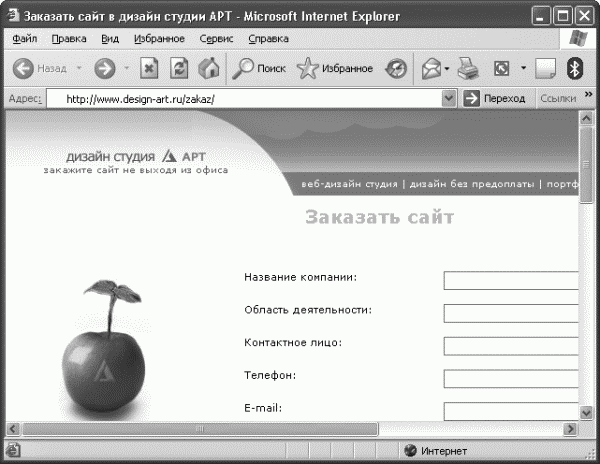Viewport: 600px width, 464px height.
Task: Go to the Home page icon
Action: [209, 68]
